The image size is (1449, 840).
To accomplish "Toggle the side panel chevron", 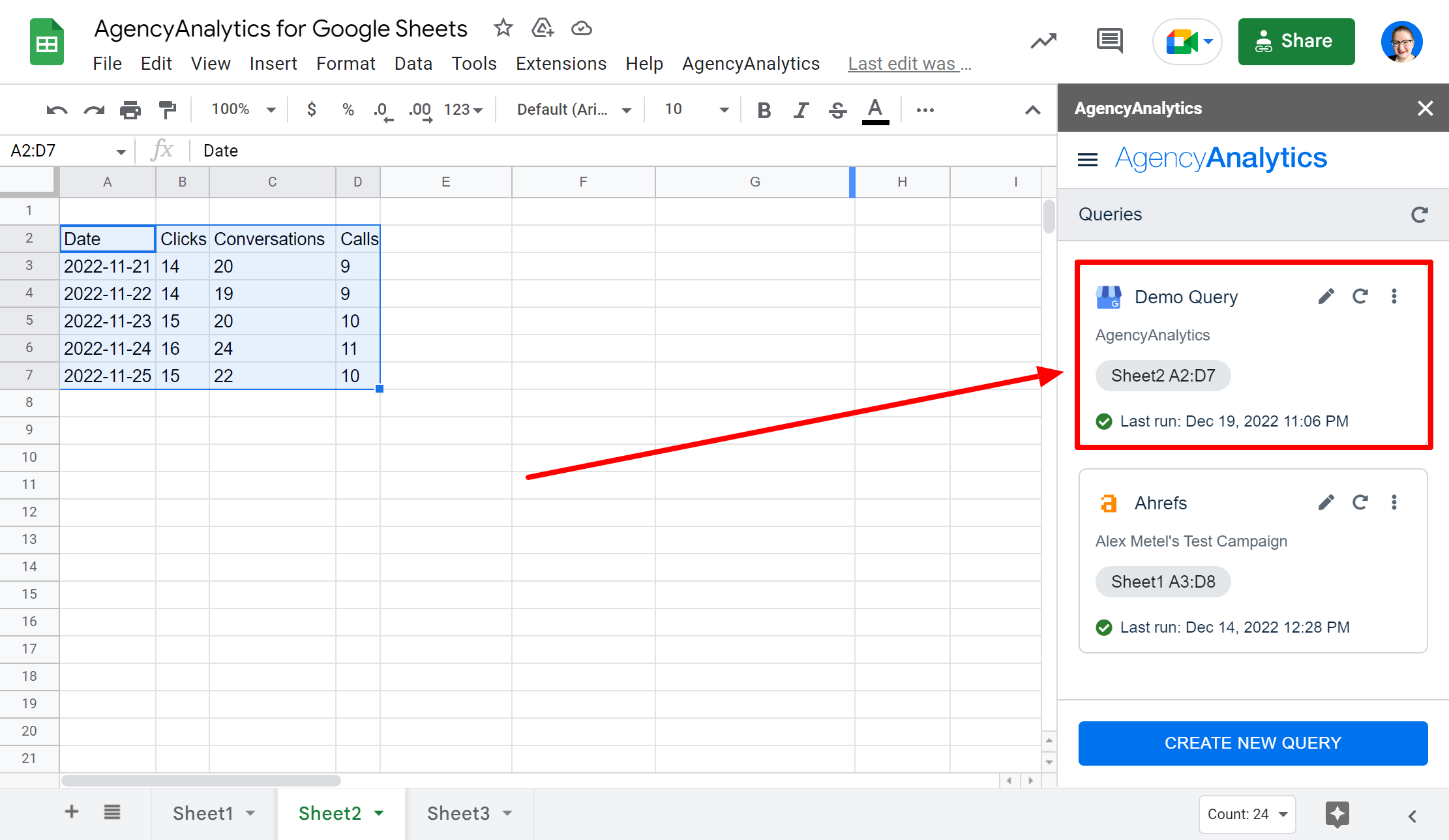I will tap(1412, 816).
